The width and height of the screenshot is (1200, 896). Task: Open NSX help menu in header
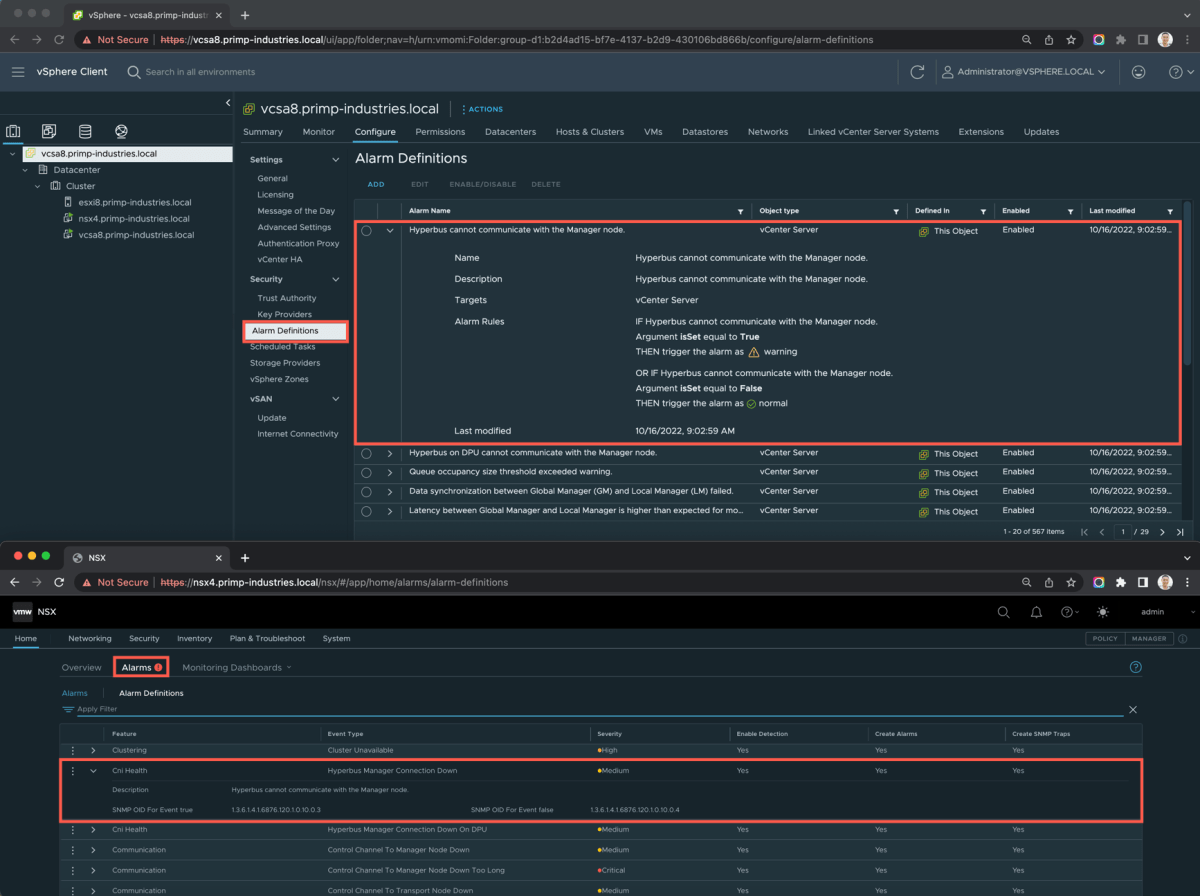pos(1070,612)
